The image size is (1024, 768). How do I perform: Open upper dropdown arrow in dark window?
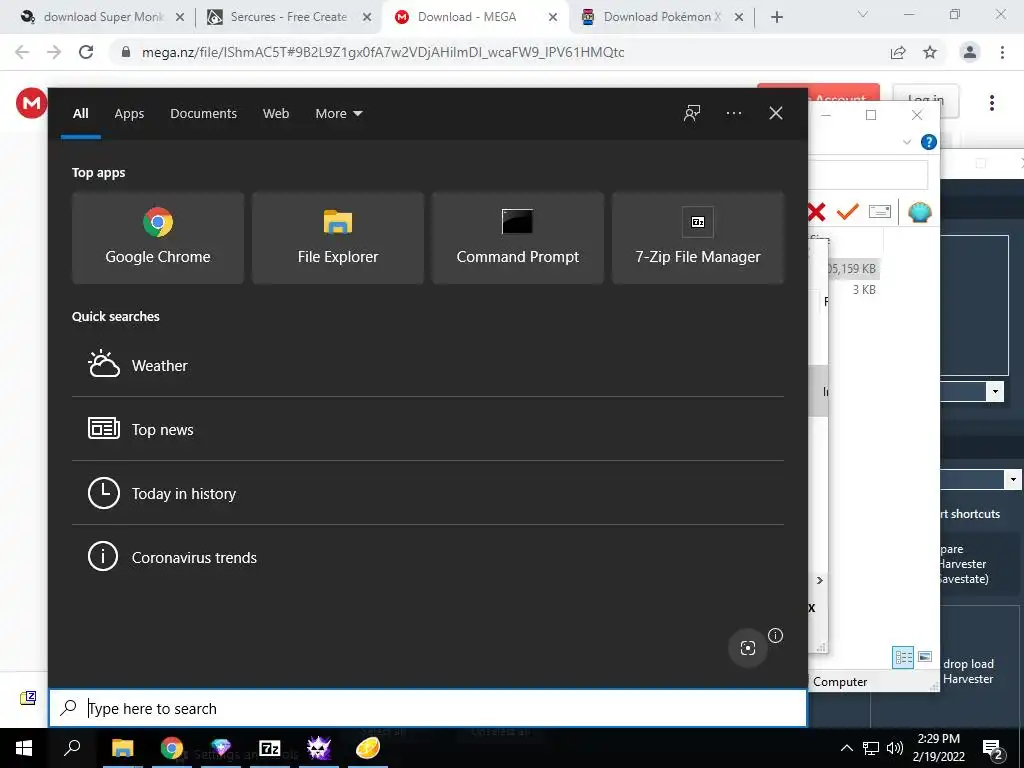pos(995,392)
